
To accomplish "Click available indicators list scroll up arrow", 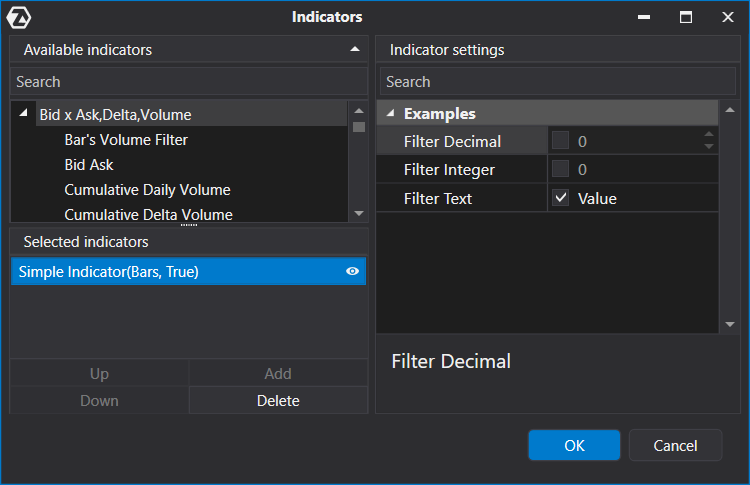I will pos(359,111).
